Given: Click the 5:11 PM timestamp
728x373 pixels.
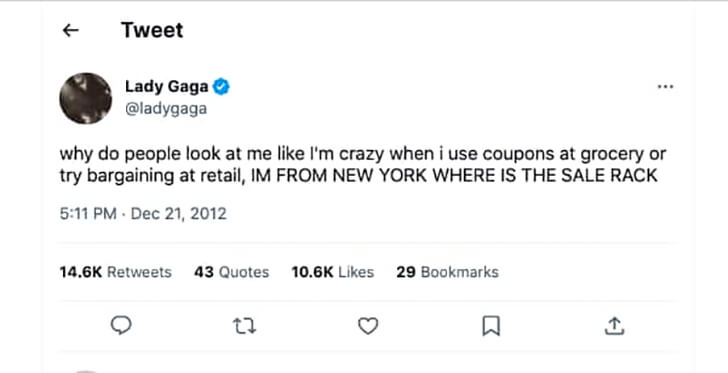Looking at the screenshot, I should tap(88, 214).
